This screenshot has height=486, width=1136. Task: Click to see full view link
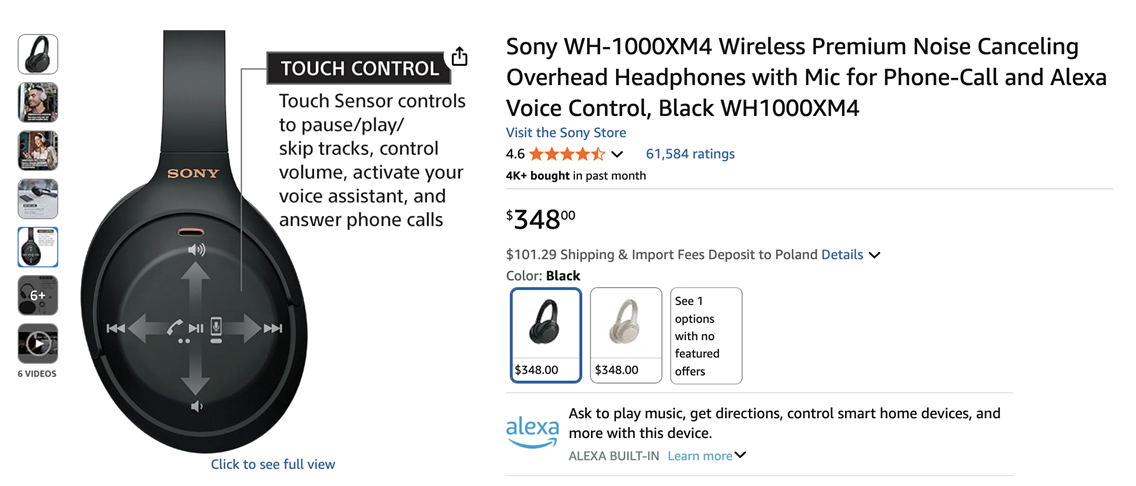pyautogui.click(x=273, y=464)
